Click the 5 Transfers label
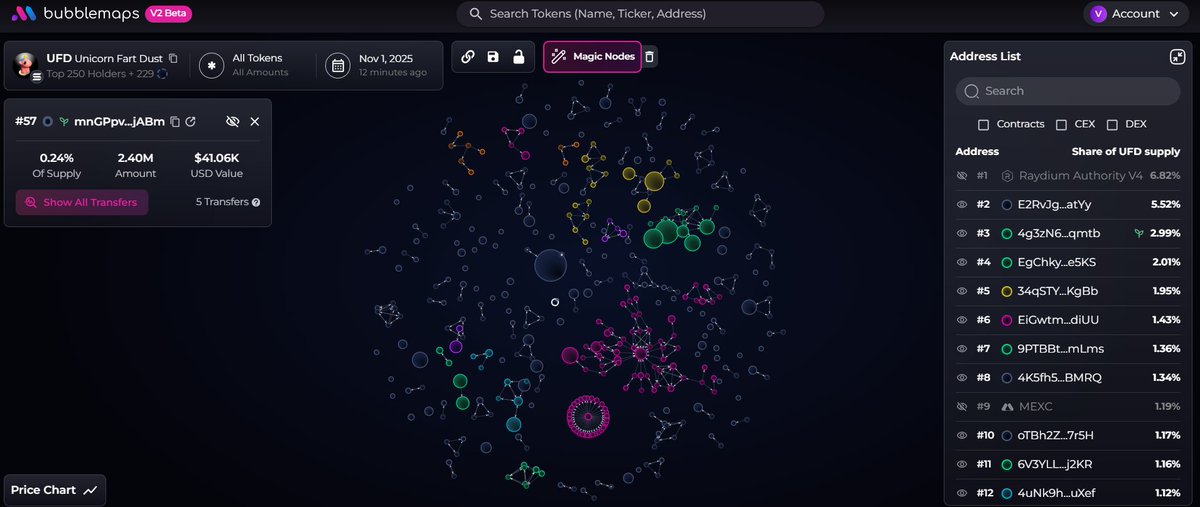 coord(222,202)
